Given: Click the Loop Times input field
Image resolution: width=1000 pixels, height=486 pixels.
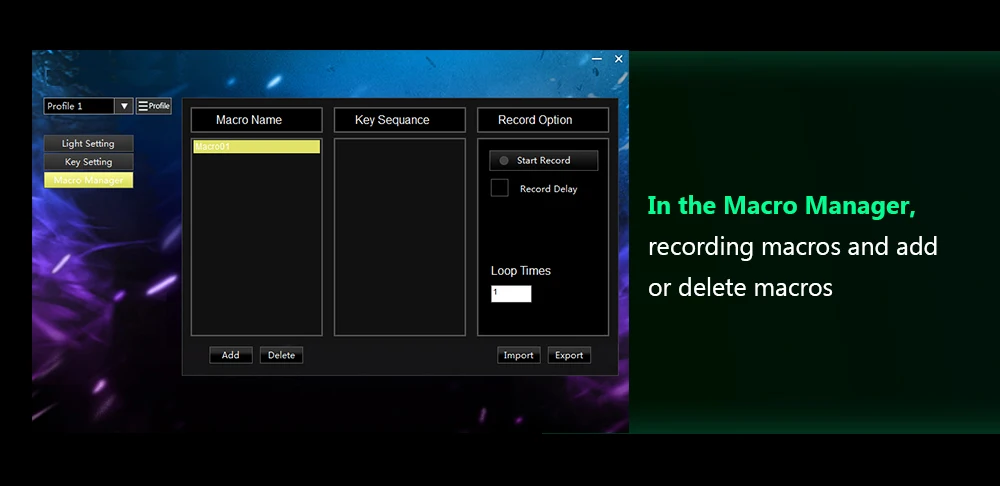Looking at the screenshot, I should tap(511, 293).
